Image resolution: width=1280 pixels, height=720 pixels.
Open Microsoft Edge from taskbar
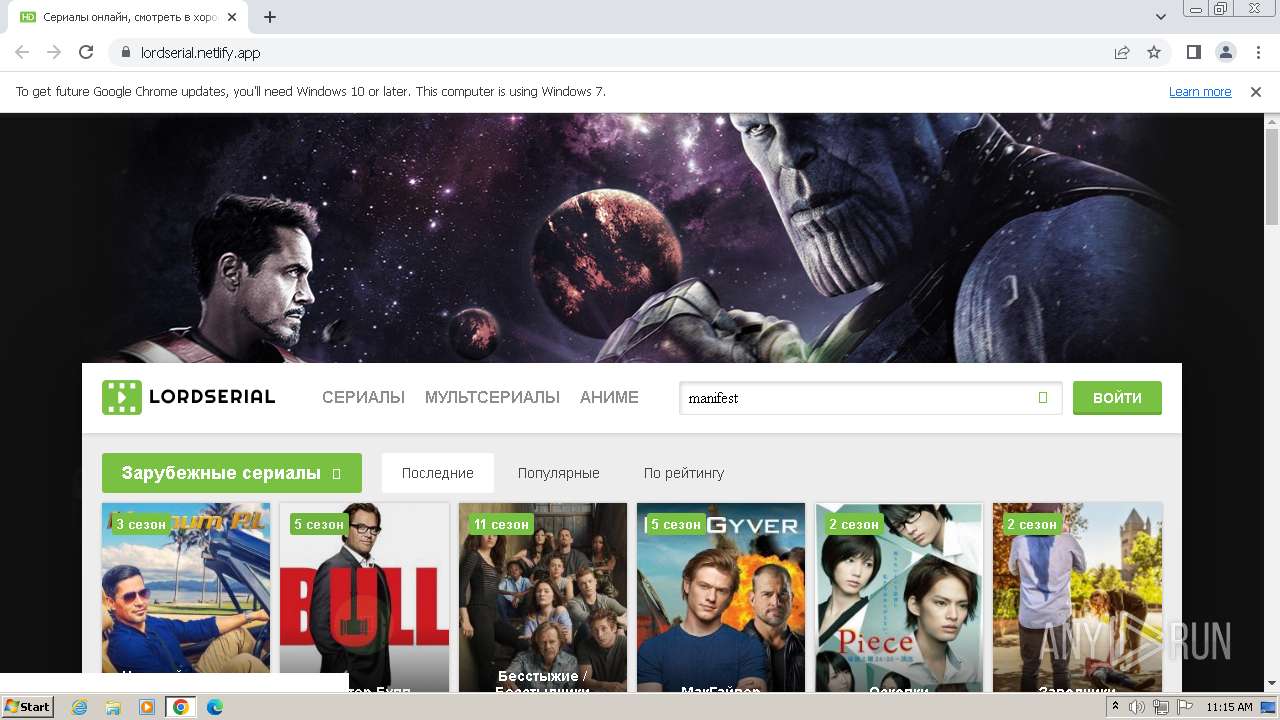tap(215, 707)
